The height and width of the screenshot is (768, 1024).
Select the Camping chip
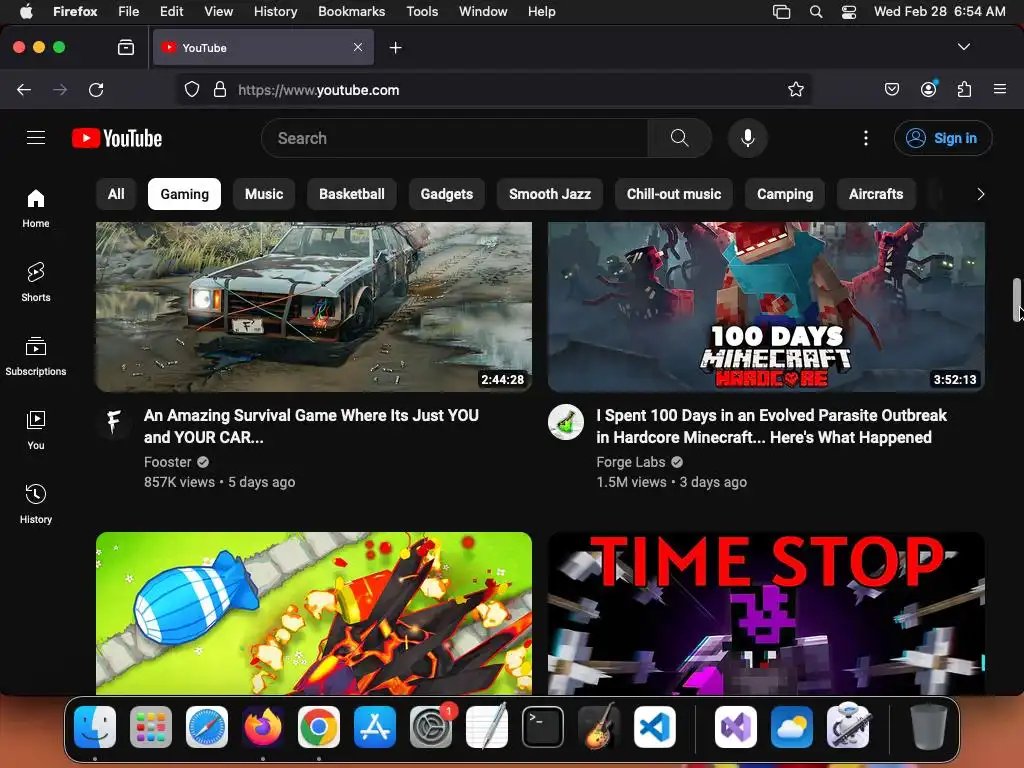(x=785, y=194)
